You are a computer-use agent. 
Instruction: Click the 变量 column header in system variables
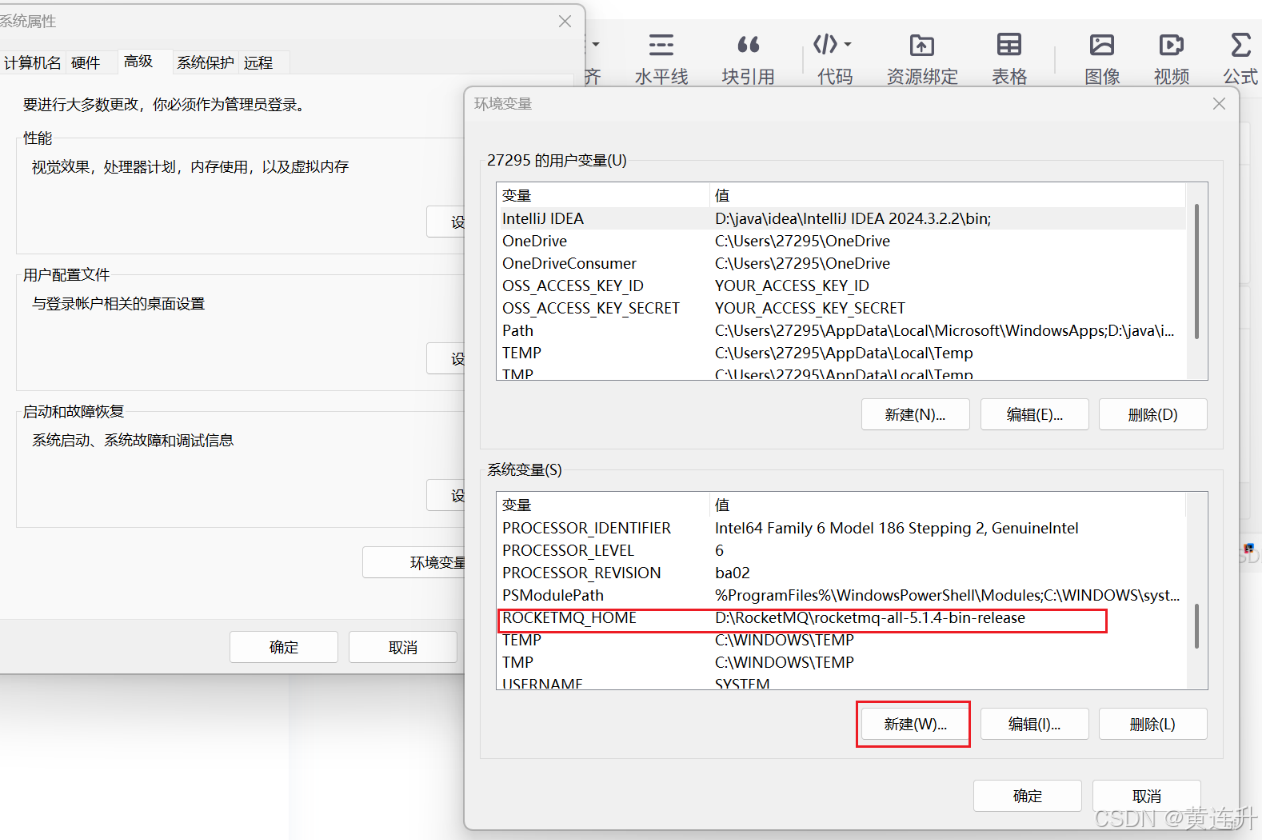coord(603,505)
